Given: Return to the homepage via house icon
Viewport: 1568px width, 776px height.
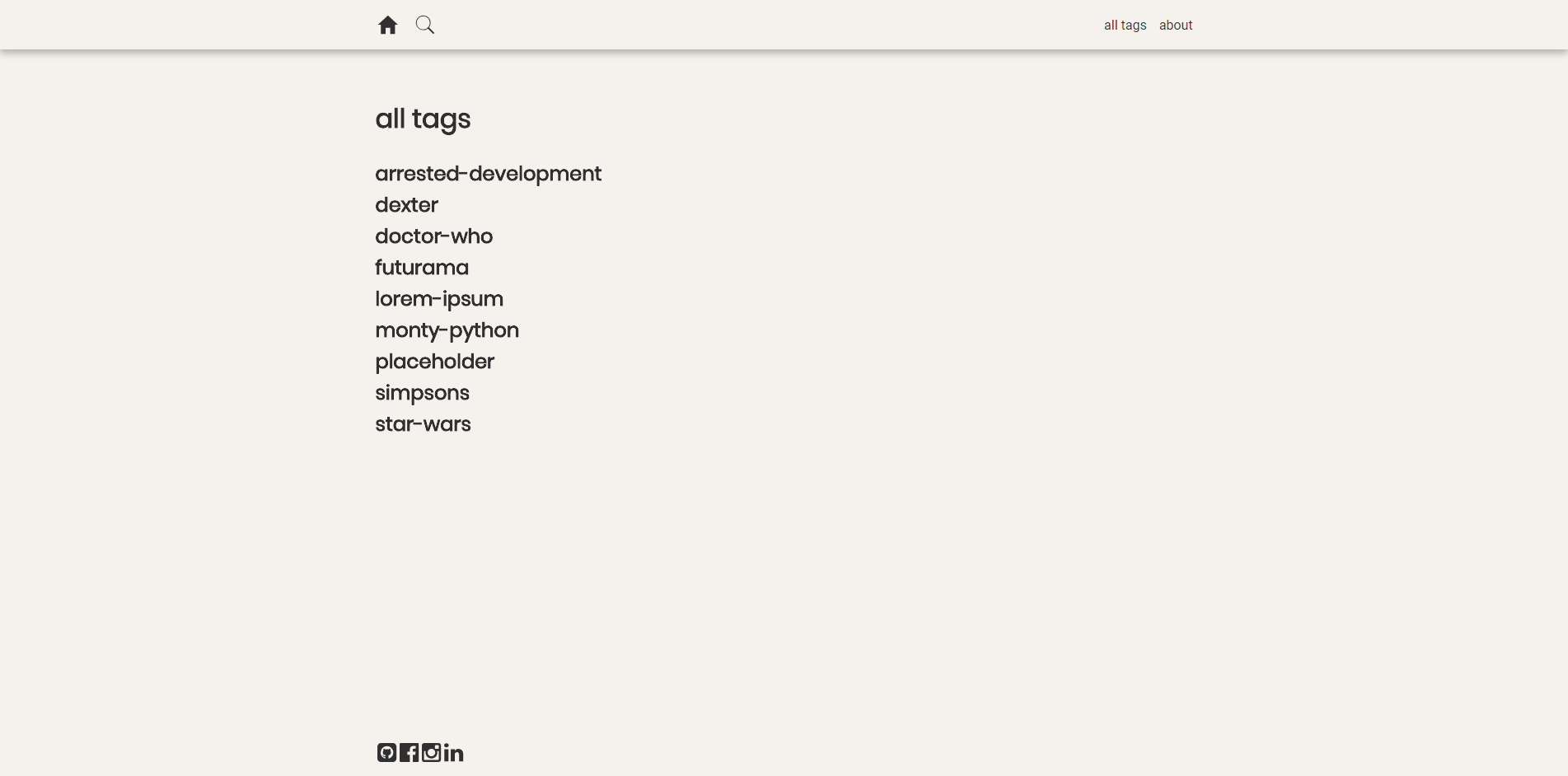Looking at the screenshot, I should click(x=387, y=26).
